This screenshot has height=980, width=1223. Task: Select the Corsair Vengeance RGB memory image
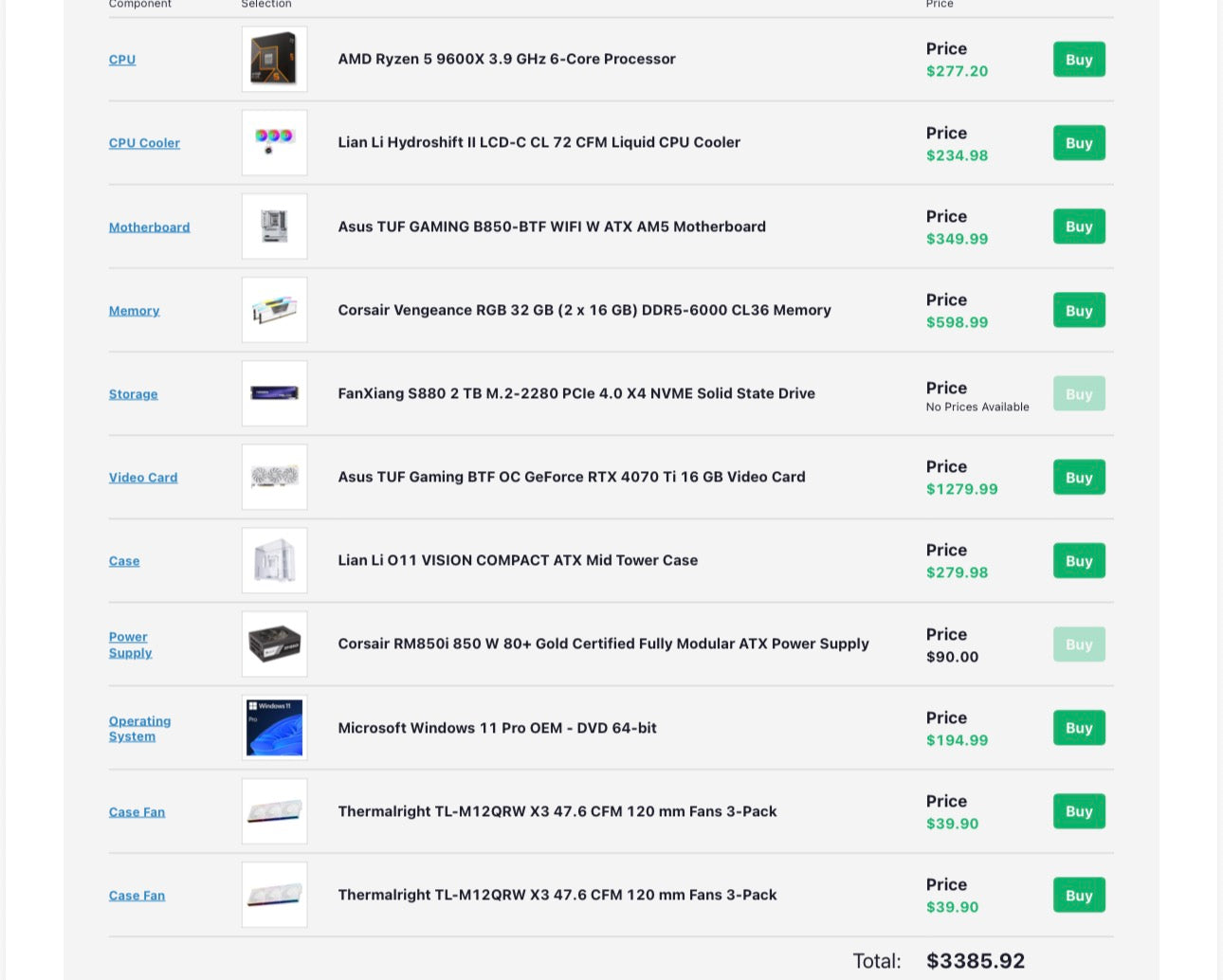coord(274,310)
